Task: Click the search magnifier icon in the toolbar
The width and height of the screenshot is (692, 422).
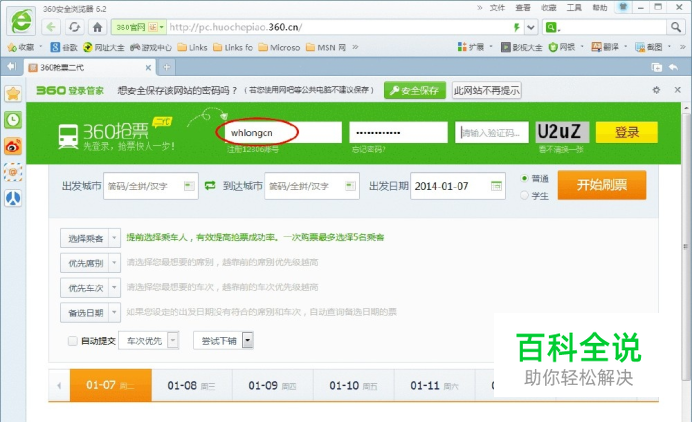Action: (676, 27)
